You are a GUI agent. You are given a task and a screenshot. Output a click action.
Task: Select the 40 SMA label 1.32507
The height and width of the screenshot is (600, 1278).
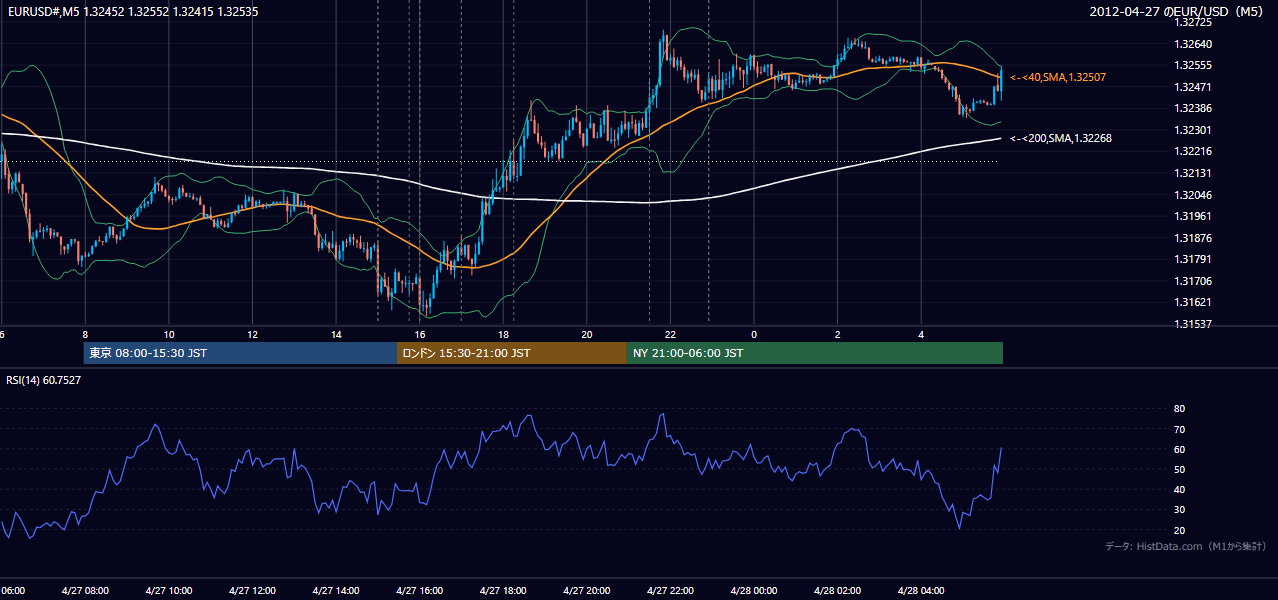(x=1058, y=77)
